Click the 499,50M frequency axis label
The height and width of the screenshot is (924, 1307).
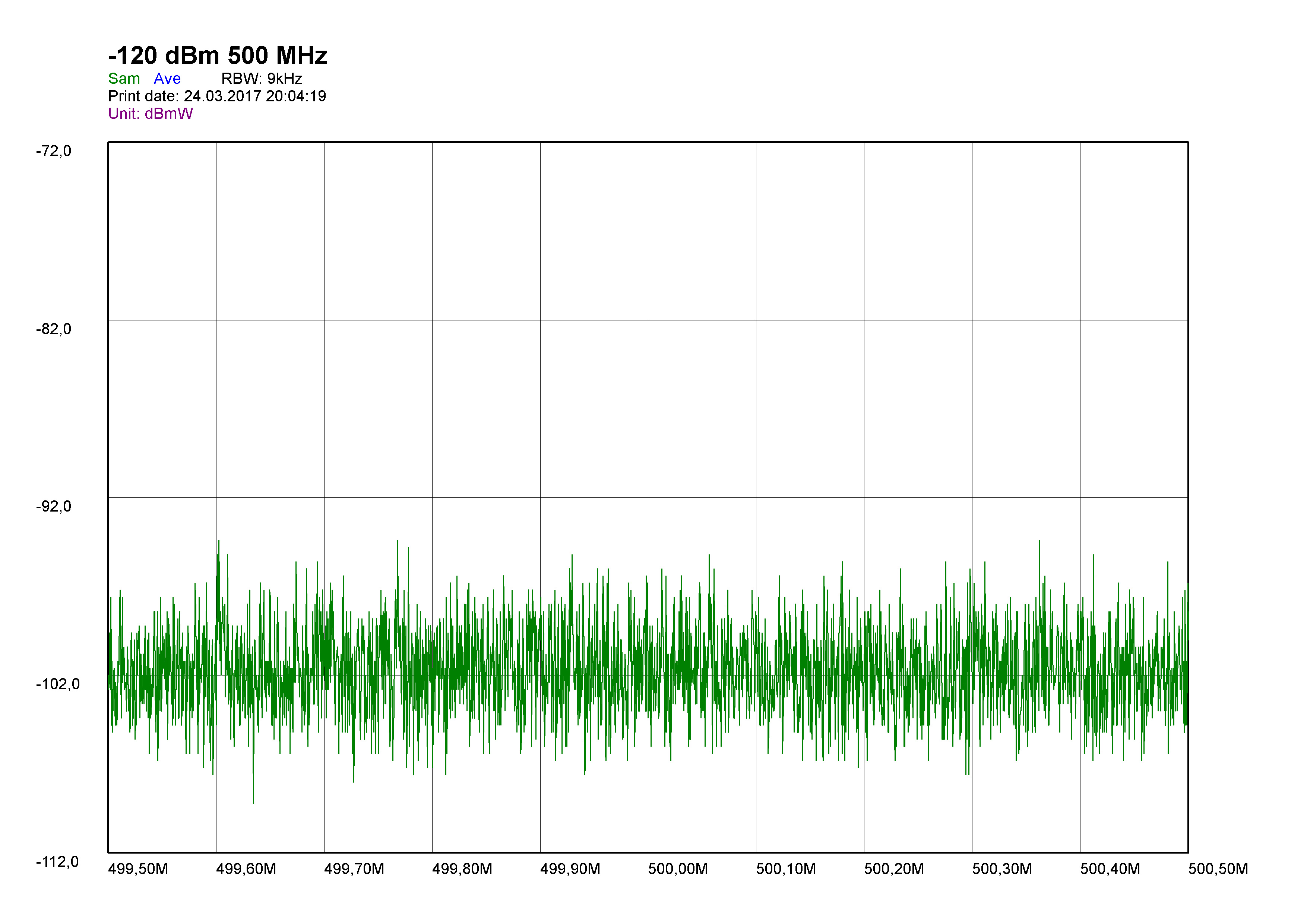click(138, 869)
